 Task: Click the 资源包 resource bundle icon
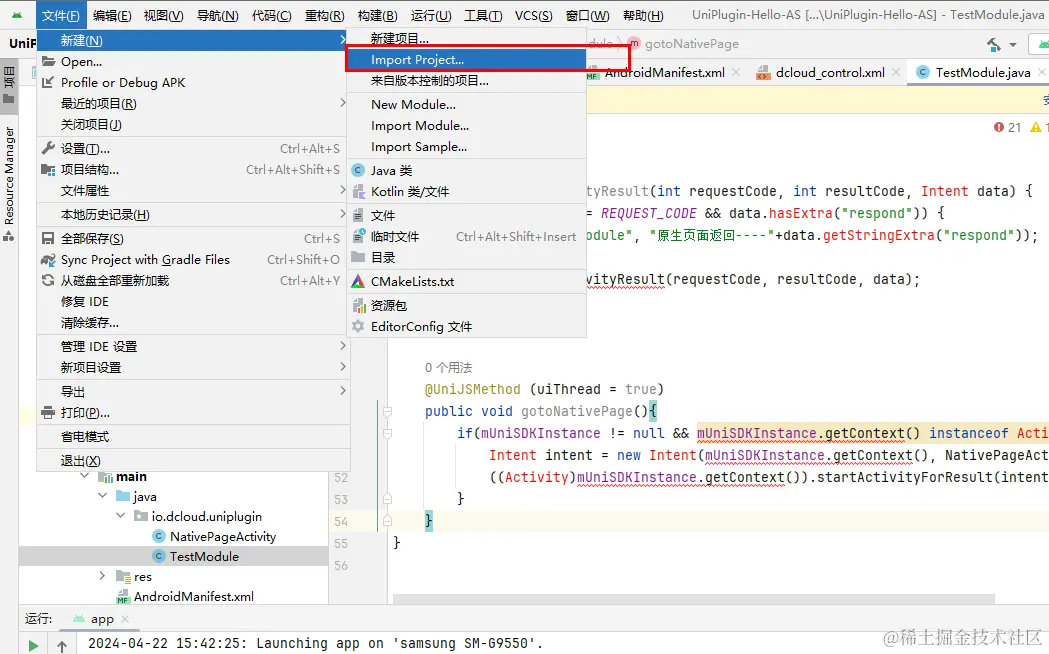359,306
